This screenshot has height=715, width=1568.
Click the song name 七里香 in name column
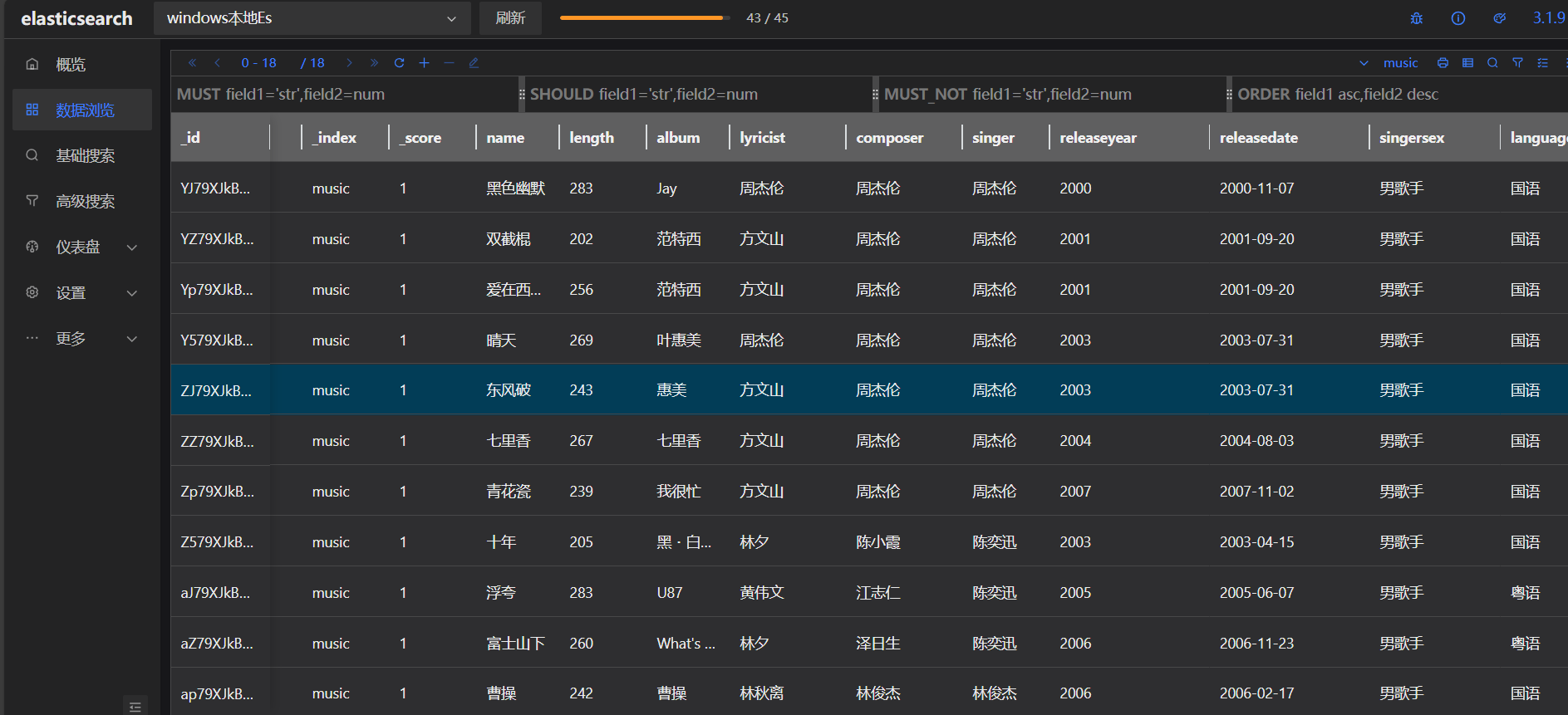click(x=509, y=441)
